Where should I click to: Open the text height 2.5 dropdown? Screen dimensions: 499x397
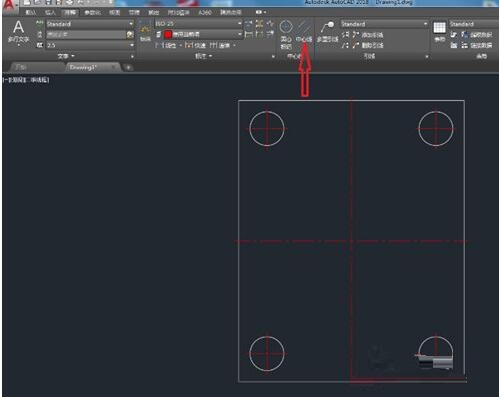pyautogui.click(x=90, y=45)
